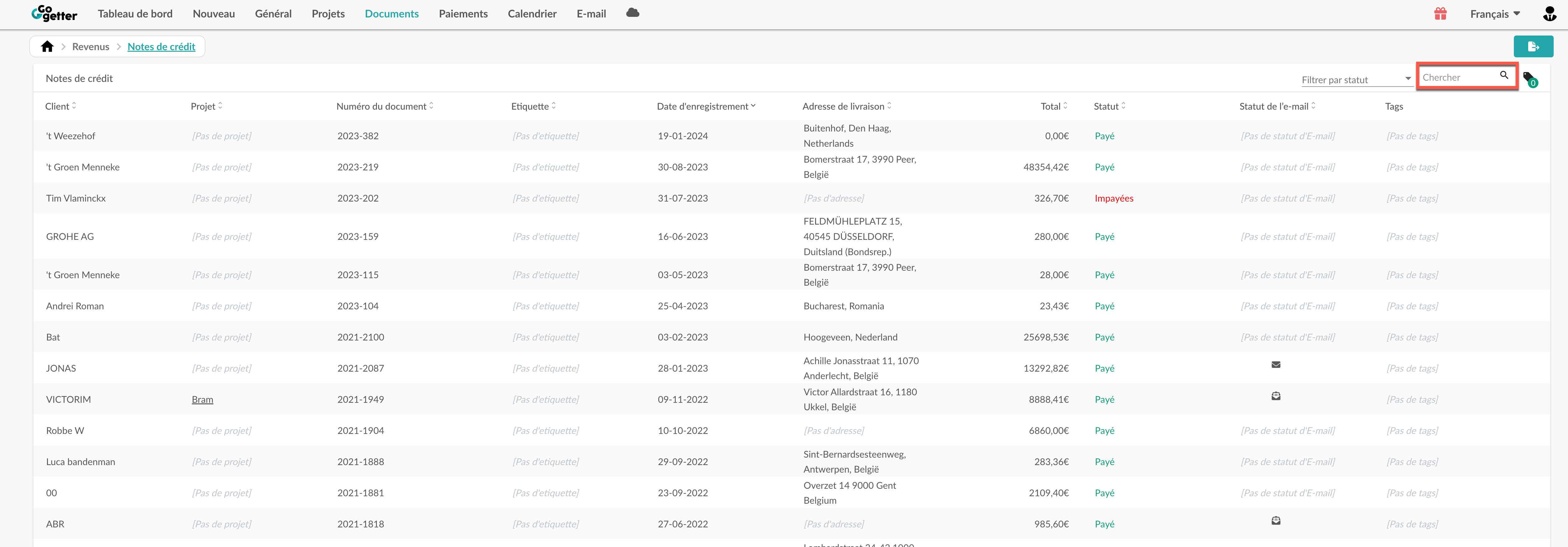Click the VICTORIM row e-mail opened icon
1568x547 pixels.
(x=1276, y=396)
